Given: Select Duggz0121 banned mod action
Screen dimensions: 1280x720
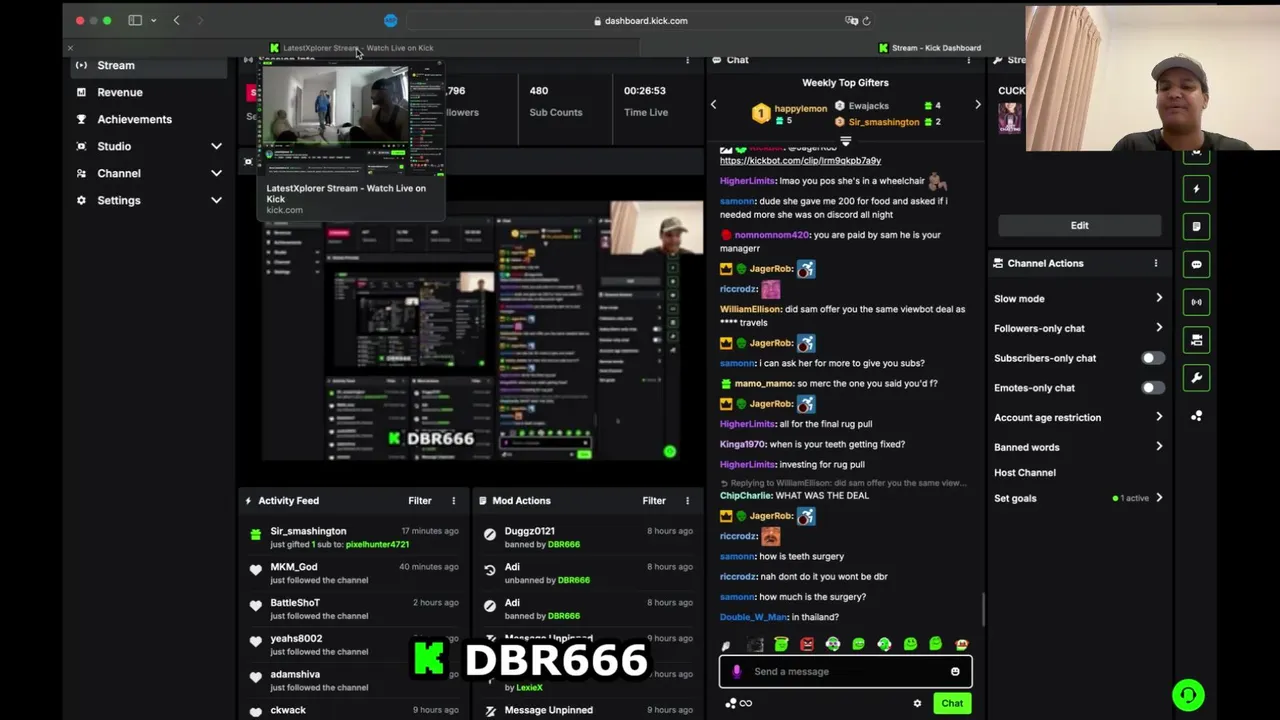Looking at the screenshot, I should click(x=588, y=537).
